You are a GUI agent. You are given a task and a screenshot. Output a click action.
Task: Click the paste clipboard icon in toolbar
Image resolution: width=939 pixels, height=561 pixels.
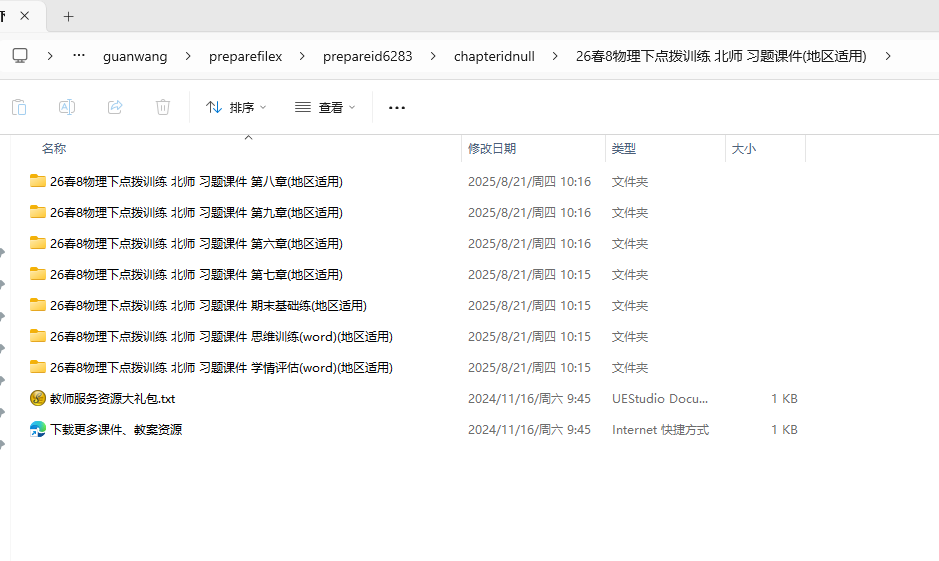point(19,107)
